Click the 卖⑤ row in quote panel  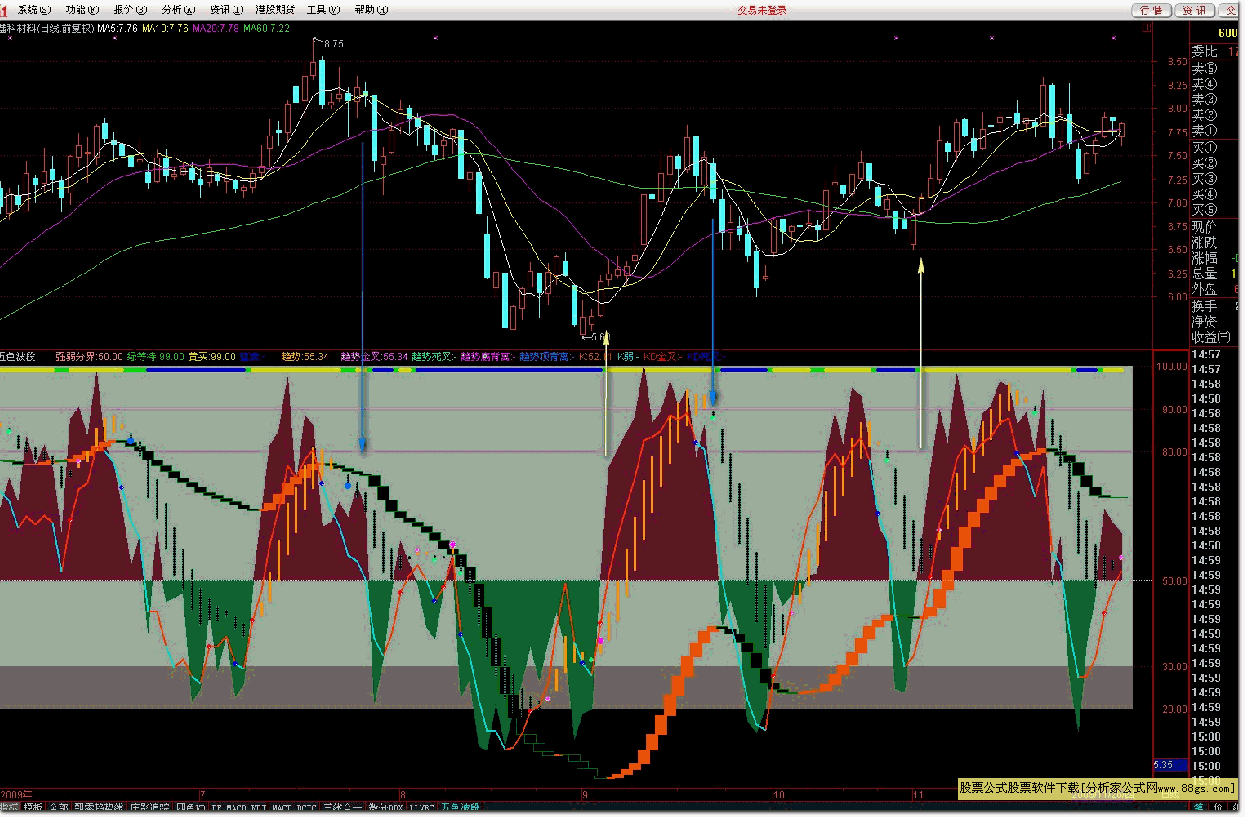[x=1214, y=69]
